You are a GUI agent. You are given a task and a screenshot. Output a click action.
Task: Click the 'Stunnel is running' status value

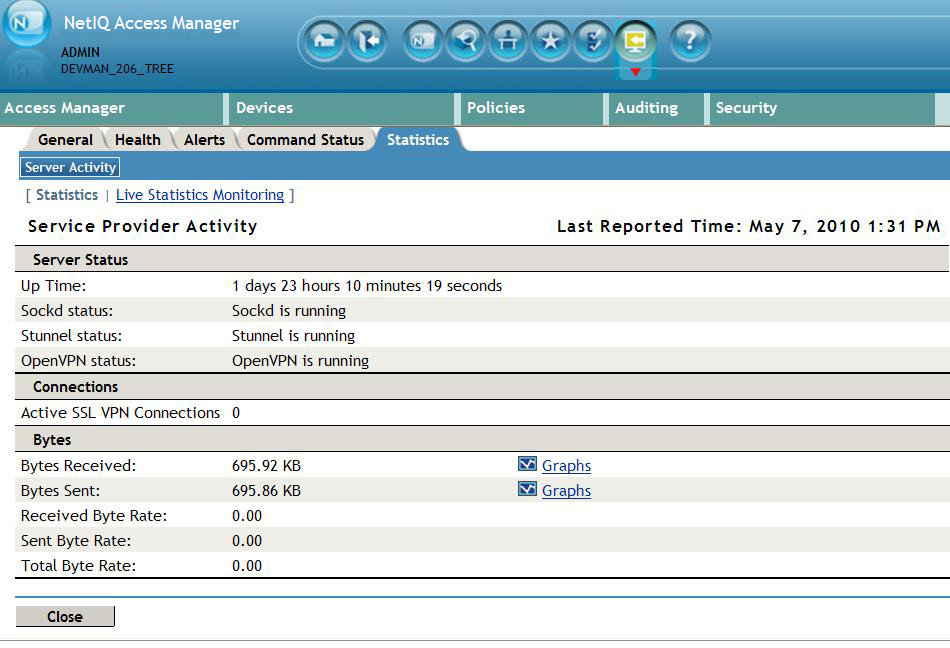[x=293, y=336]
